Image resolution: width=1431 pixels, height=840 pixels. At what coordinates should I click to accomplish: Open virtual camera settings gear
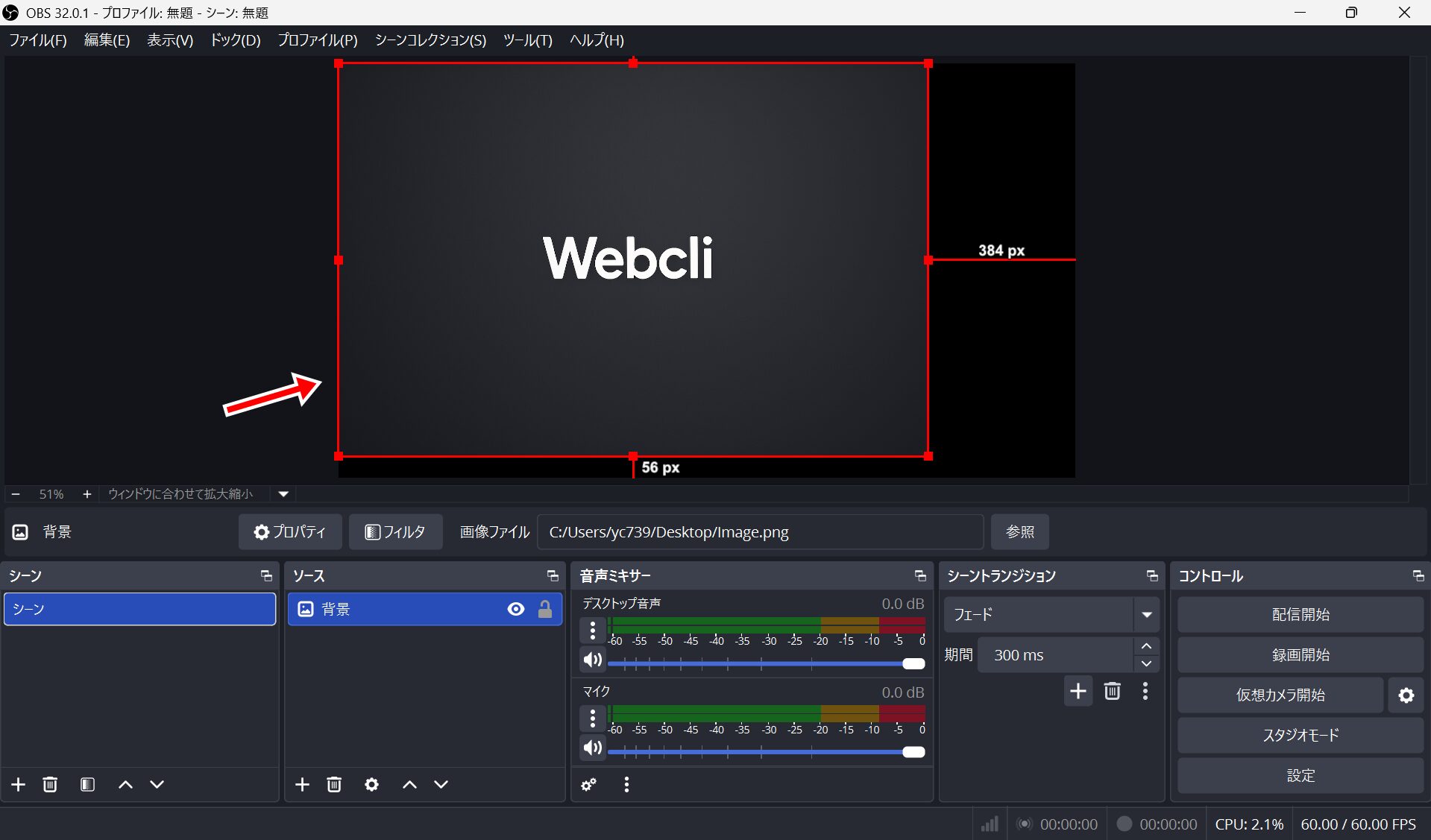pos(1406,695)
